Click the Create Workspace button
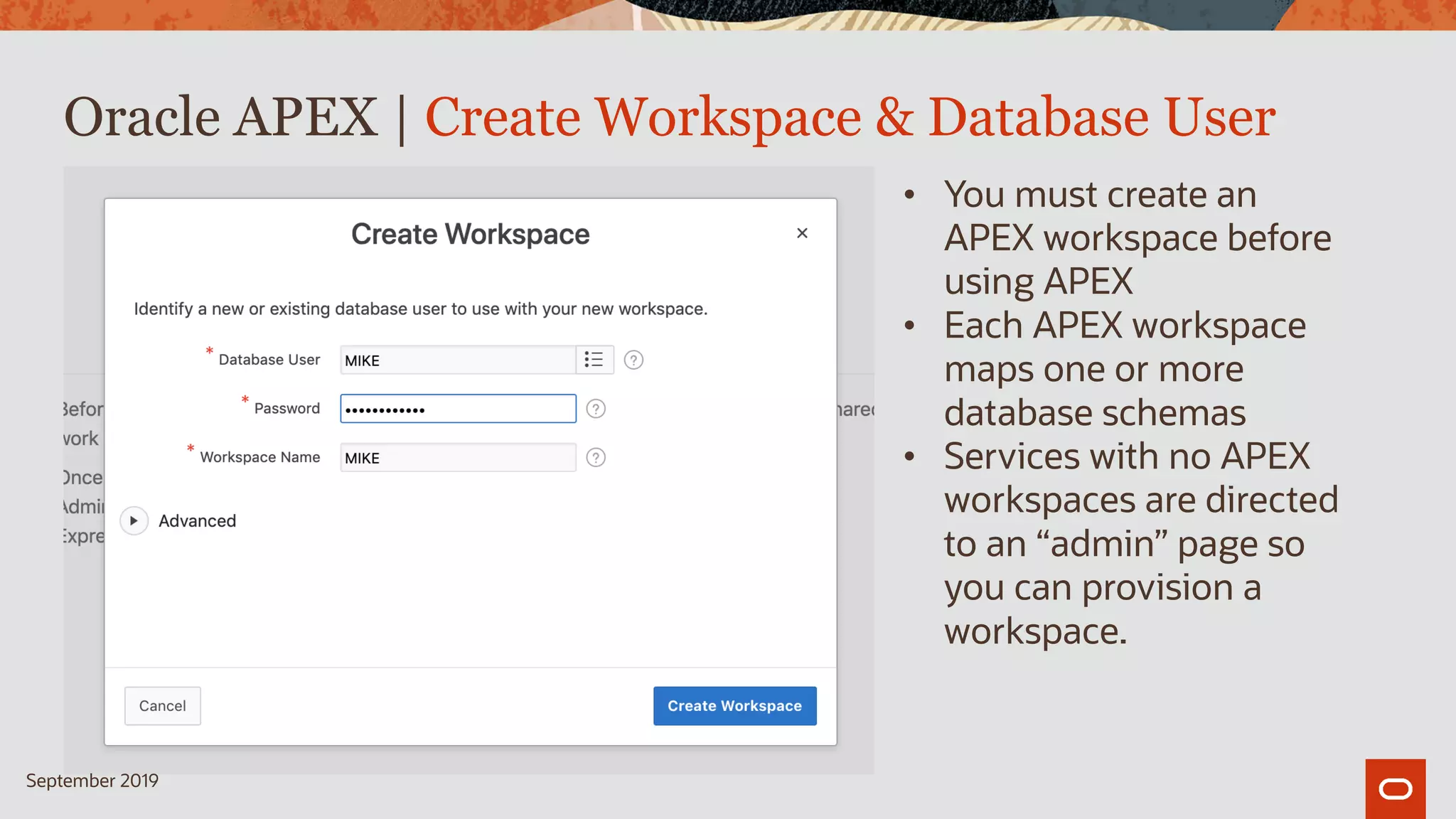The width and height of the screenshot is (1456, 819). [735, 706]
